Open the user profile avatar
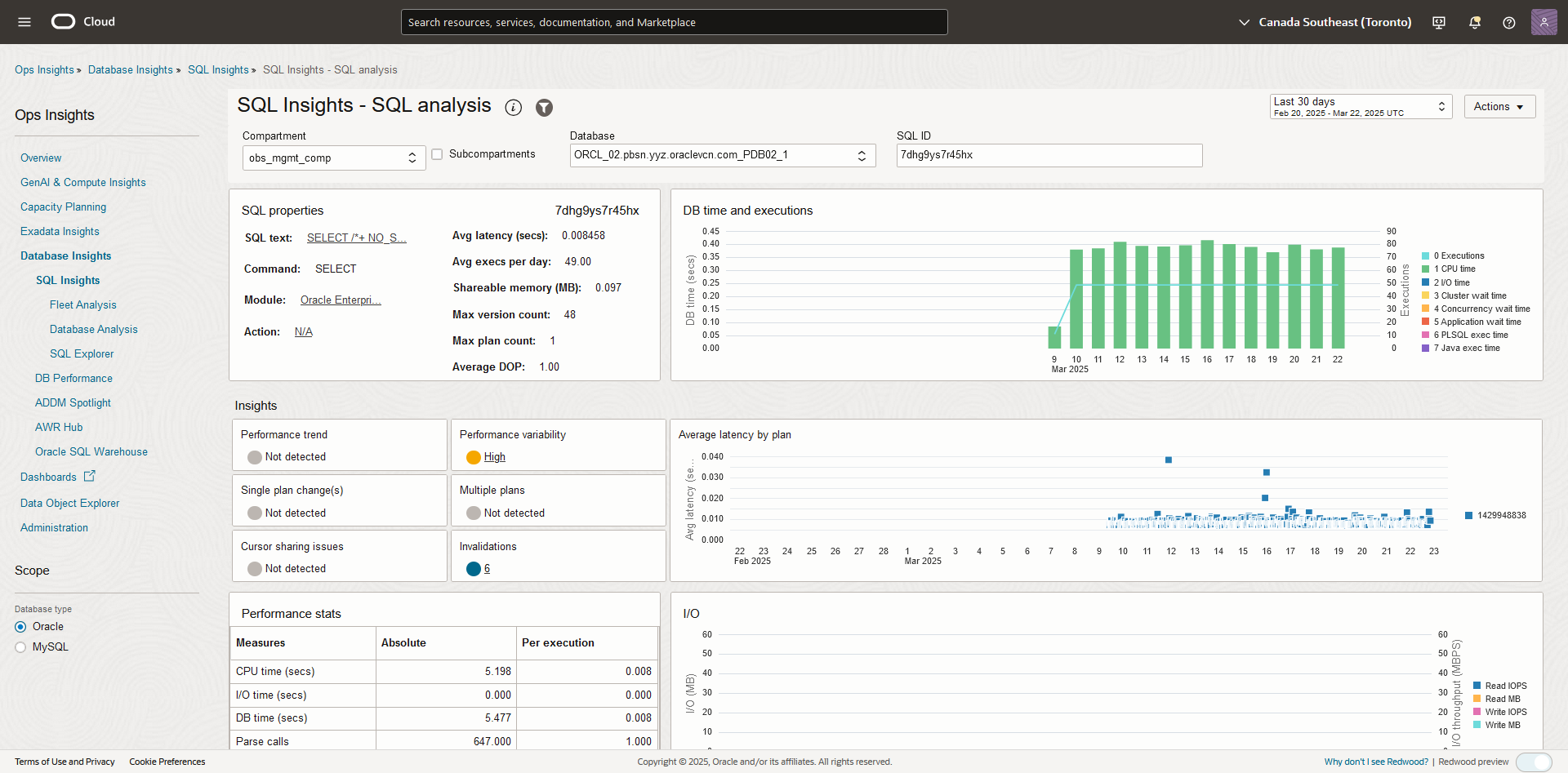 [x=1544, y=22]
